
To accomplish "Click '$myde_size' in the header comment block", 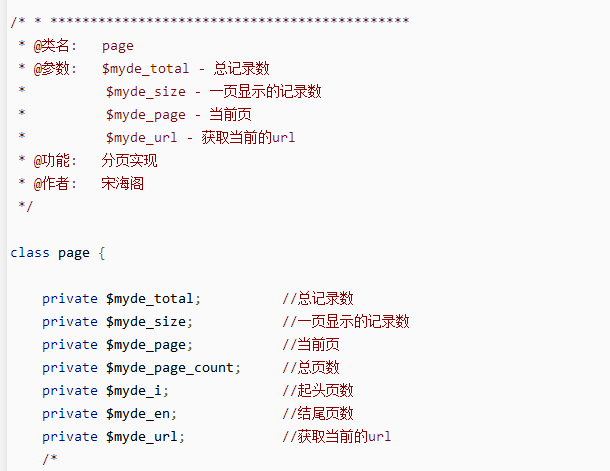I will tap(146, 91).
